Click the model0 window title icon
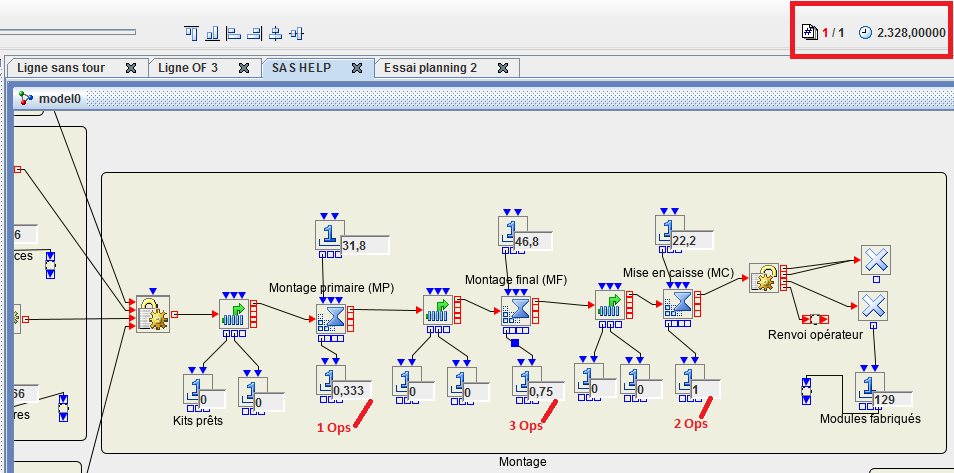 coord(26,98)
